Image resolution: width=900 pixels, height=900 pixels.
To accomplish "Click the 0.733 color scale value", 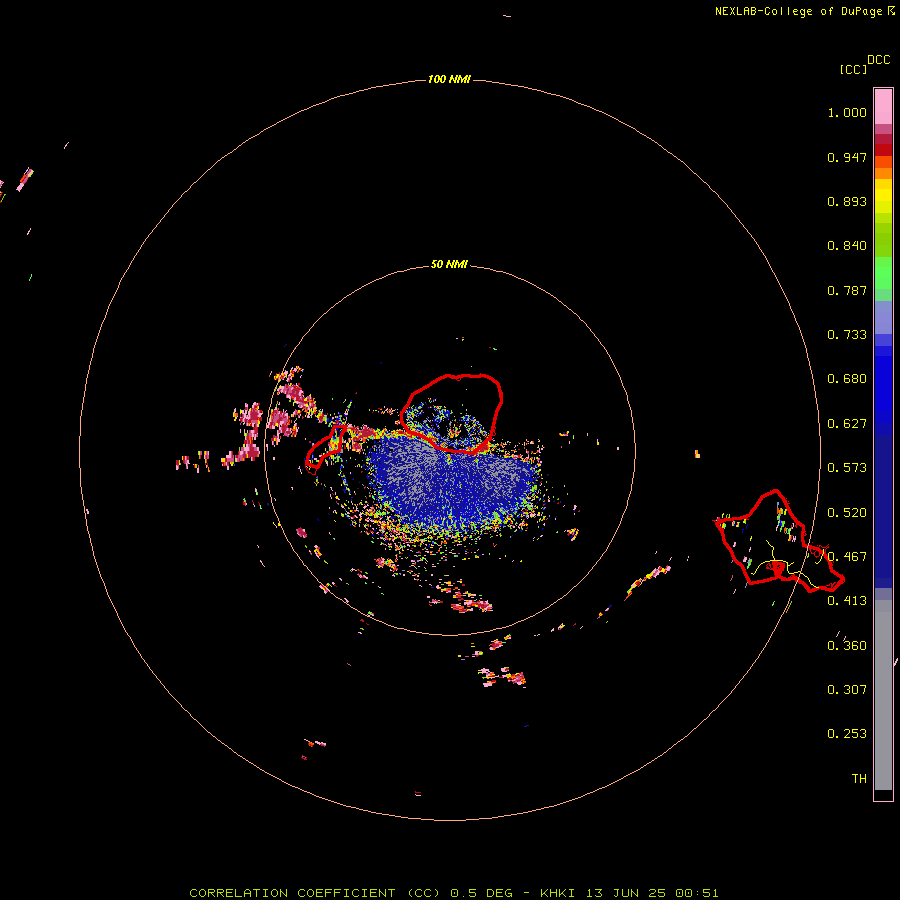I will (847, 335).
